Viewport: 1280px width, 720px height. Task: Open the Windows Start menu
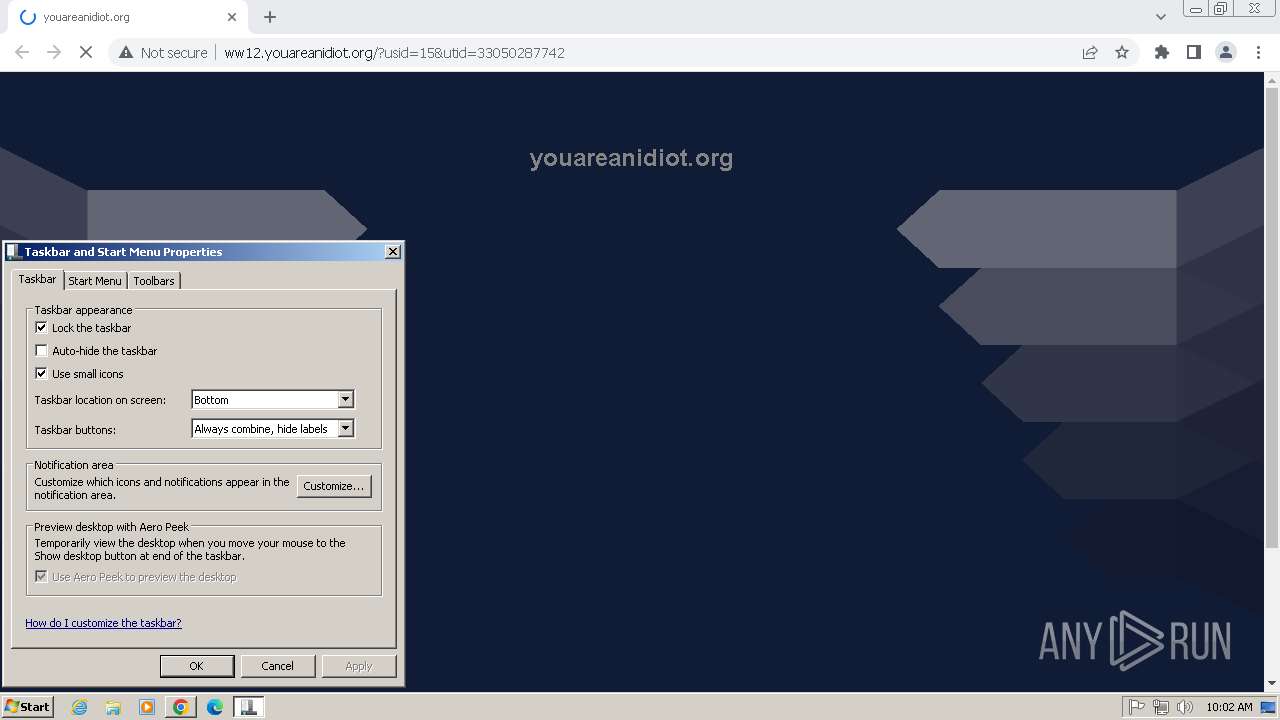[x=28, y=706]
